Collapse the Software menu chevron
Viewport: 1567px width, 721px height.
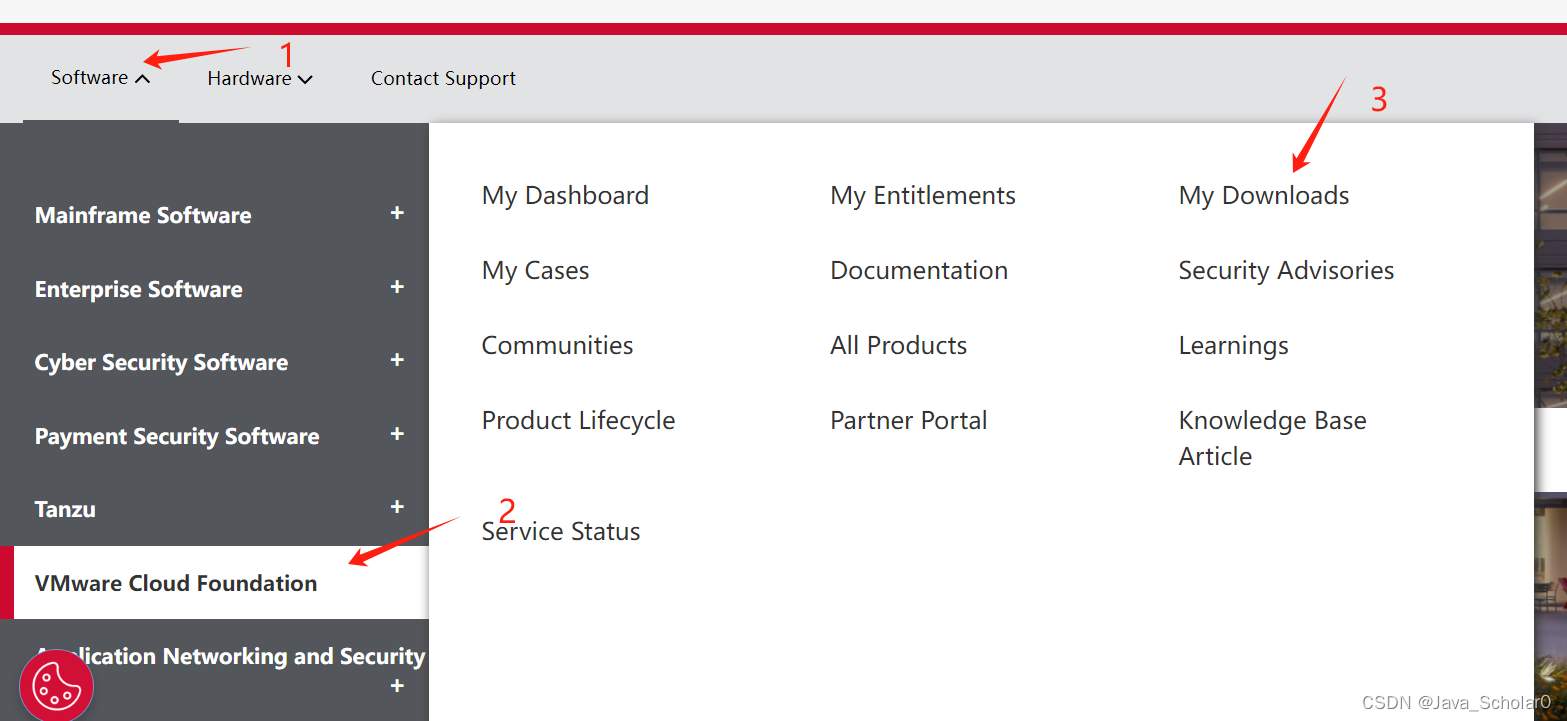142,79
